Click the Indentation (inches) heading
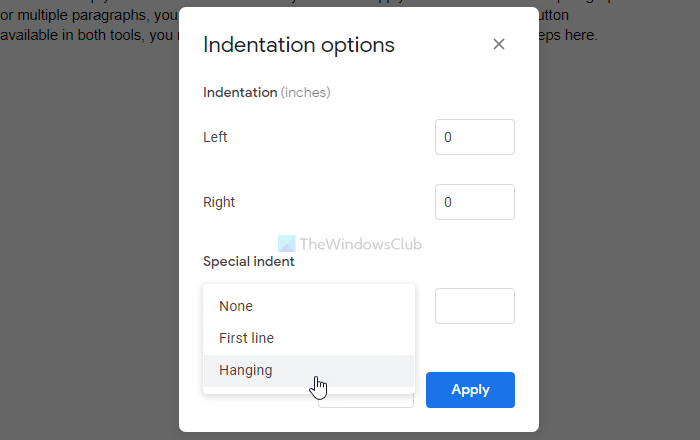 pyautogui.click(x=266, y=93)
